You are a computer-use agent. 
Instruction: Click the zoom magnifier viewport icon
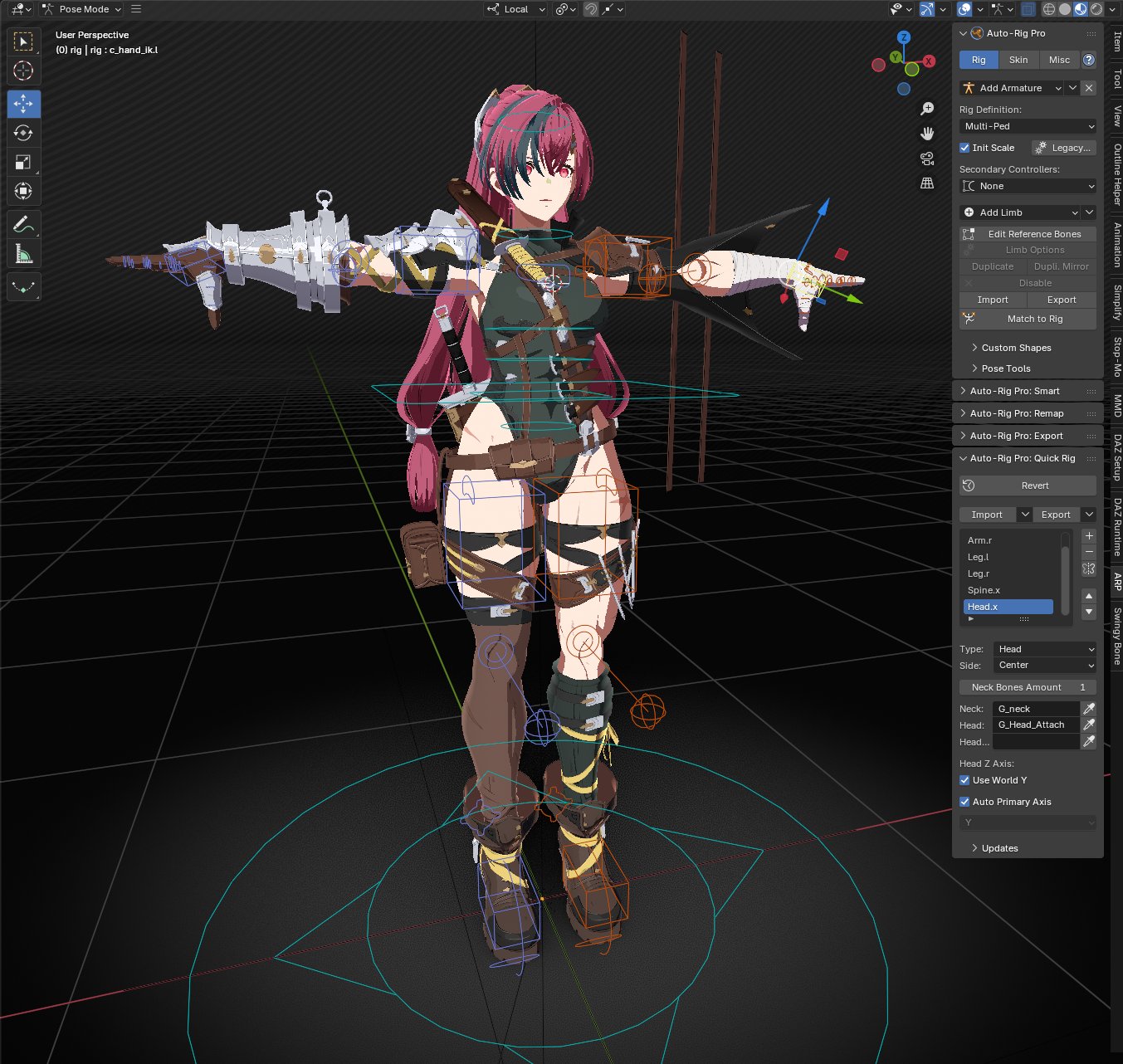(x=927, y=109)
